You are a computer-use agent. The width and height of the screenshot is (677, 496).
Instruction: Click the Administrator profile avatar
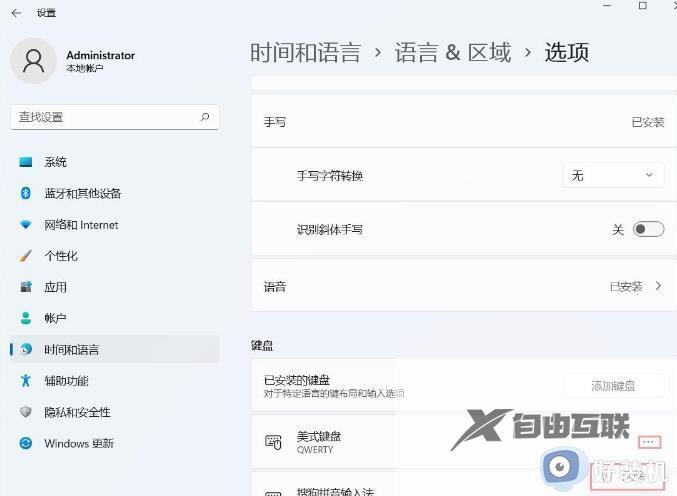[x=33, y=60]
